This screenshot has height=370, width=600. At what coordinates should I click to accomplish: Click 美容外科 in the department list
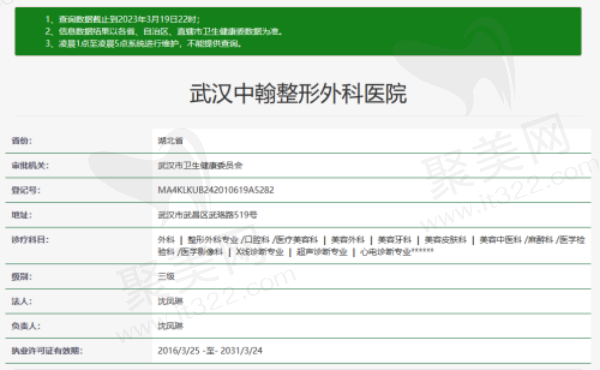coord(348,240)
